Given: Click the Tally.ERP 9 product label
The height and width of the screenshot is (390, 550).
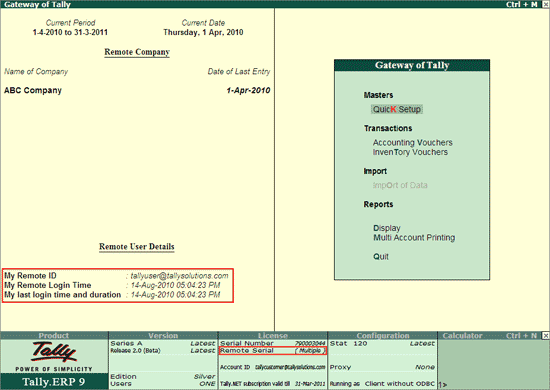Looking at the screenshot, I should click(54, 382).
